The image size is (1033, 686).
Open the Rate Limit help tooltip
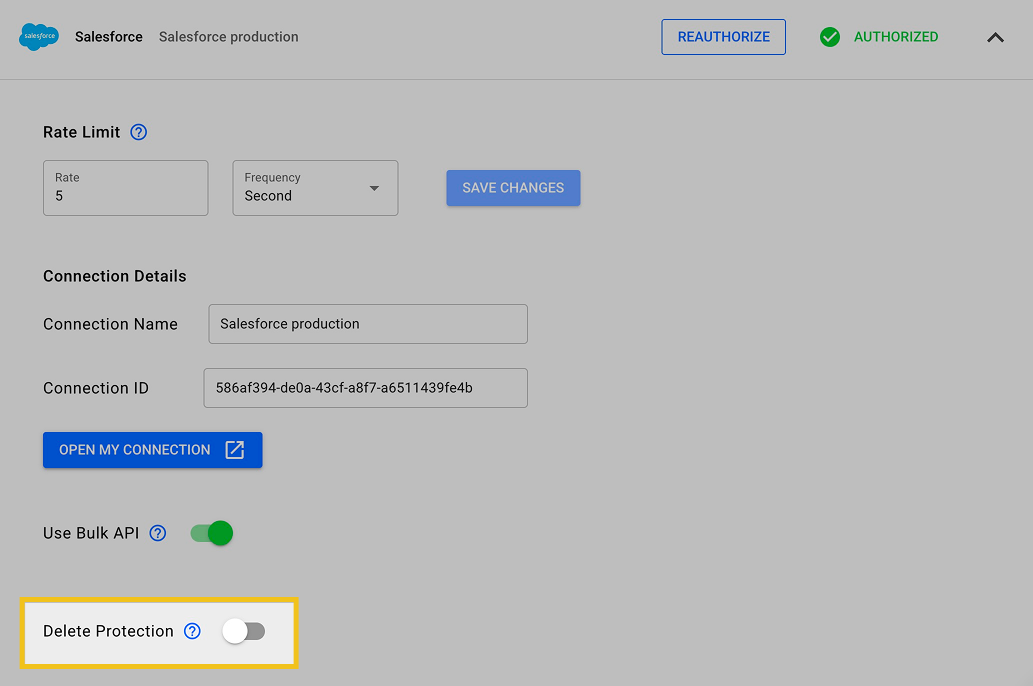point(139,132)
